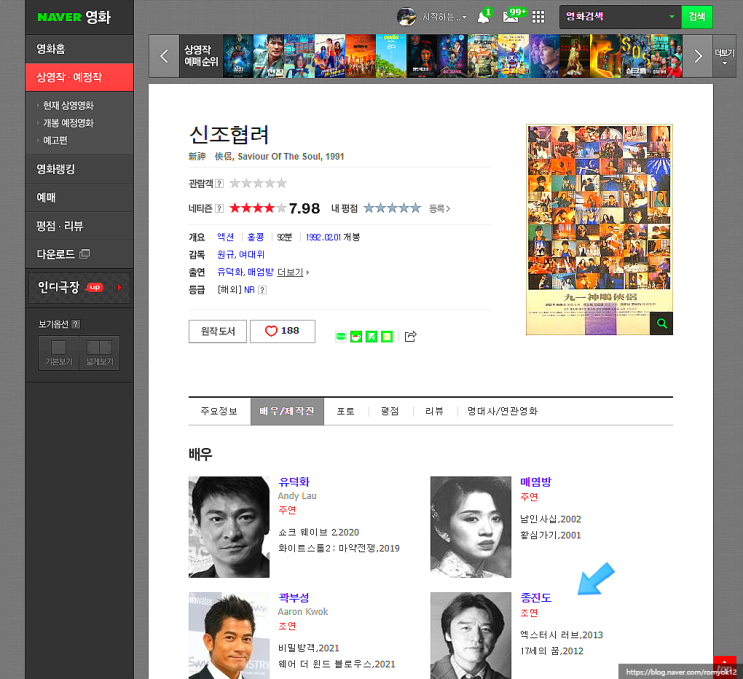743x679 pixels.
Task: Switch to the 평점 tab
Action: [390, 411]
